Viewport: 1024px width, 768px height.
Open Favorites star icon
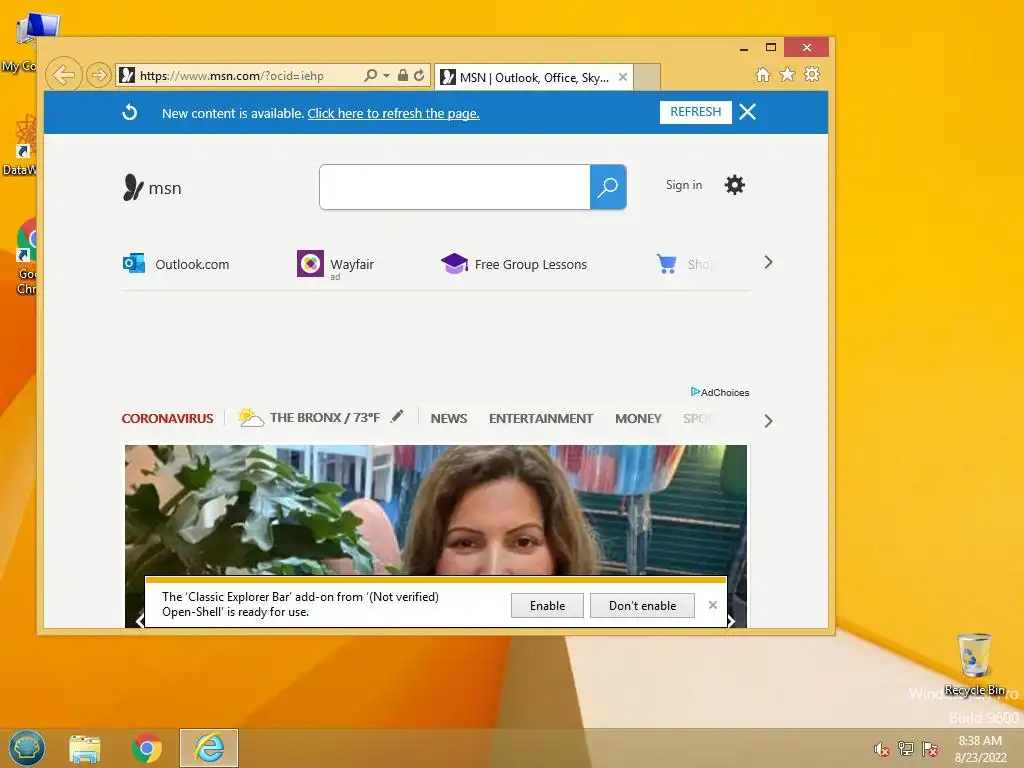[x=788, y=74]
